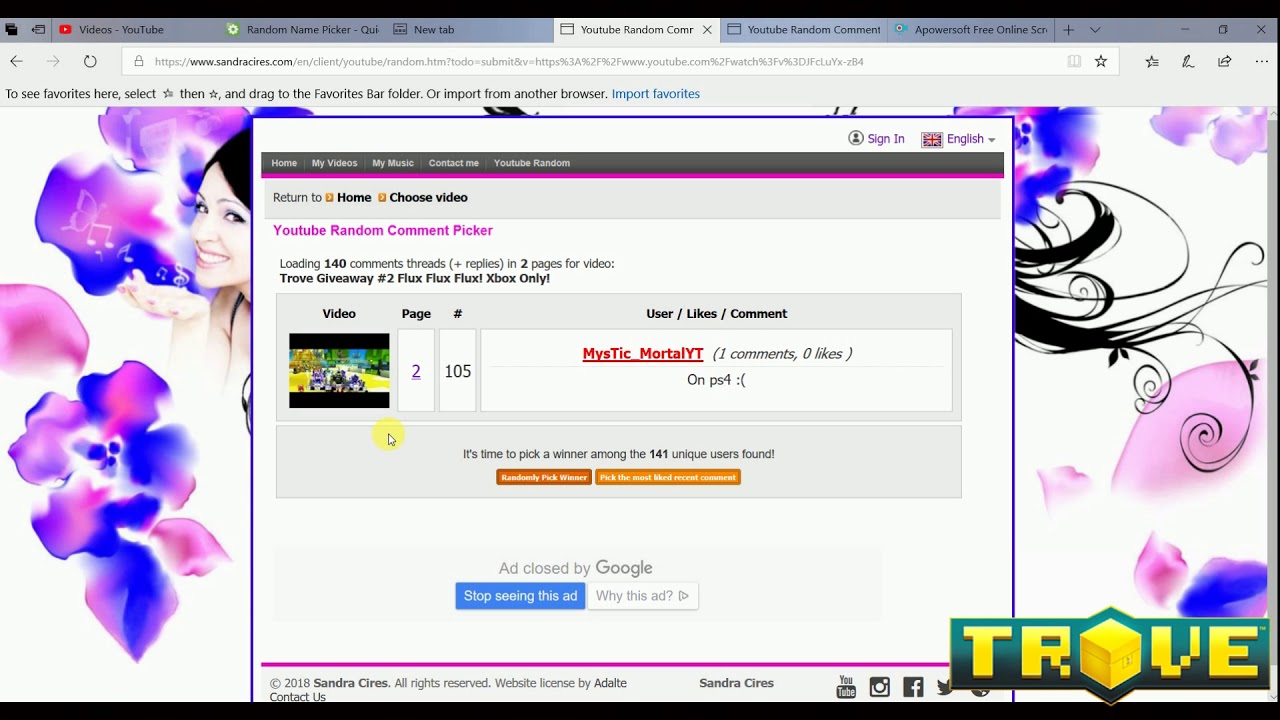Switch to Random Name Picker tab
This screenshot has width=1280, height=720.
(x=302, y=29)
